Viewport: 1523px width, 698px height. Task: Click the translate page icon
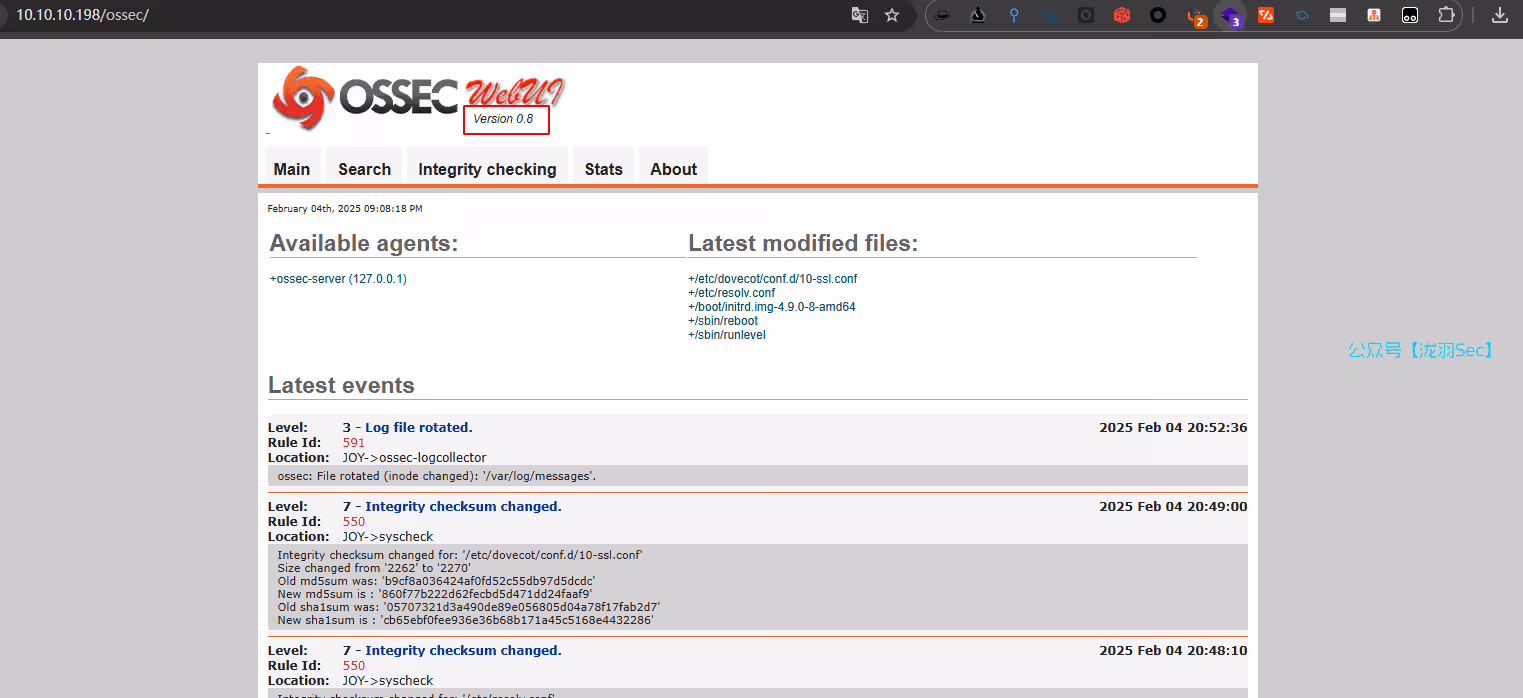(x=859, y=15)
